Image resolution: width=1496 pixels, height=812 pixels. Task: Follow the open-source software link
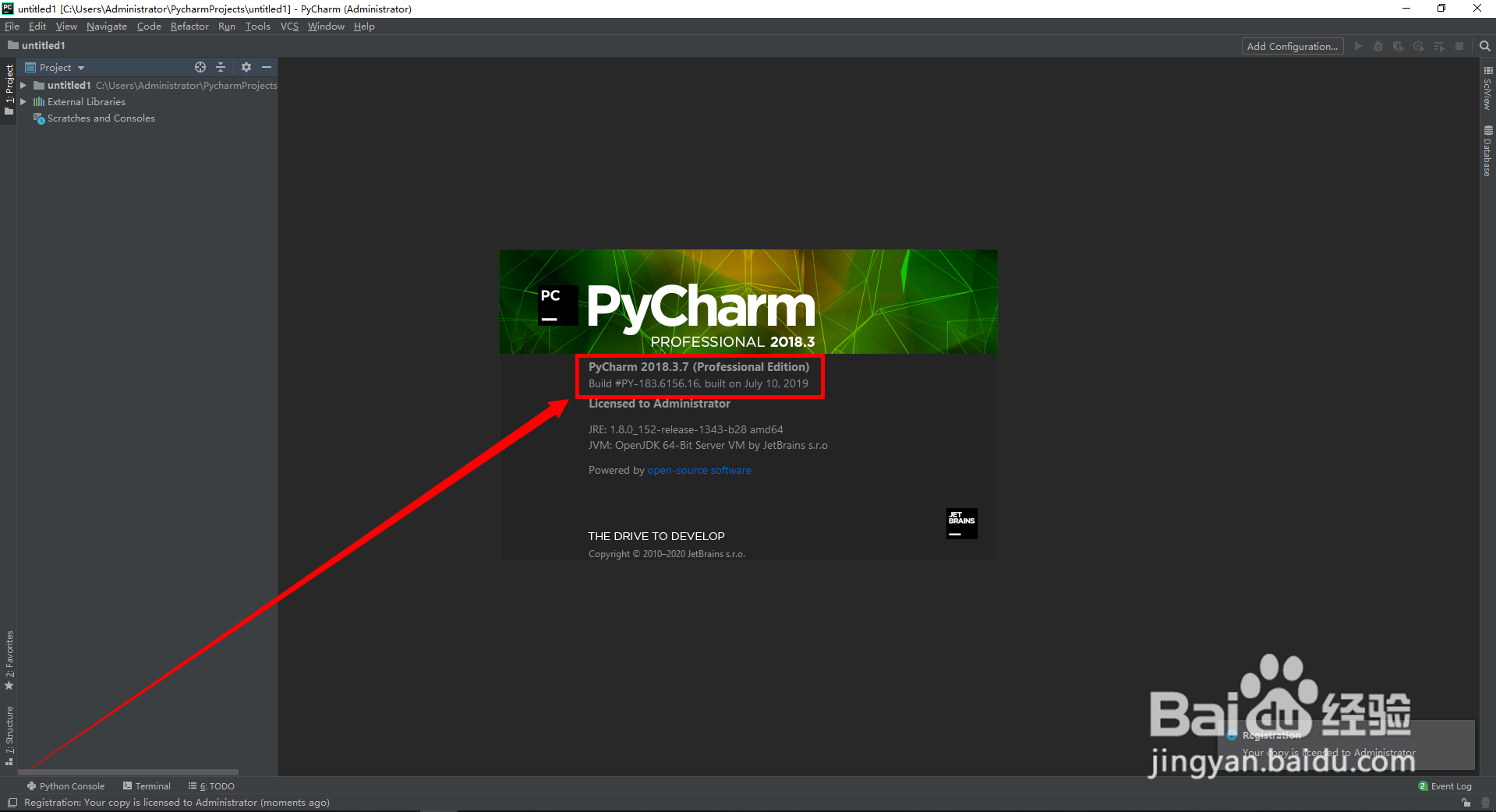coord(698,470)
